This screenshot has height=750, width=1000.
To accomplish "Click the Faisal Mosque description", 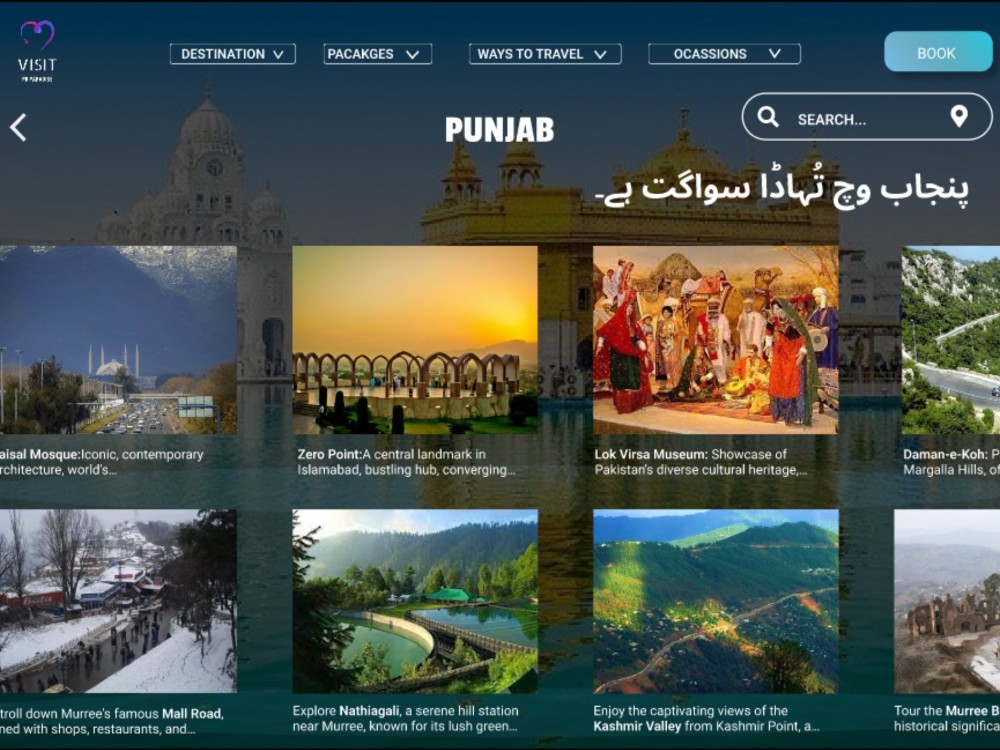I will click(x=102, y=462).
